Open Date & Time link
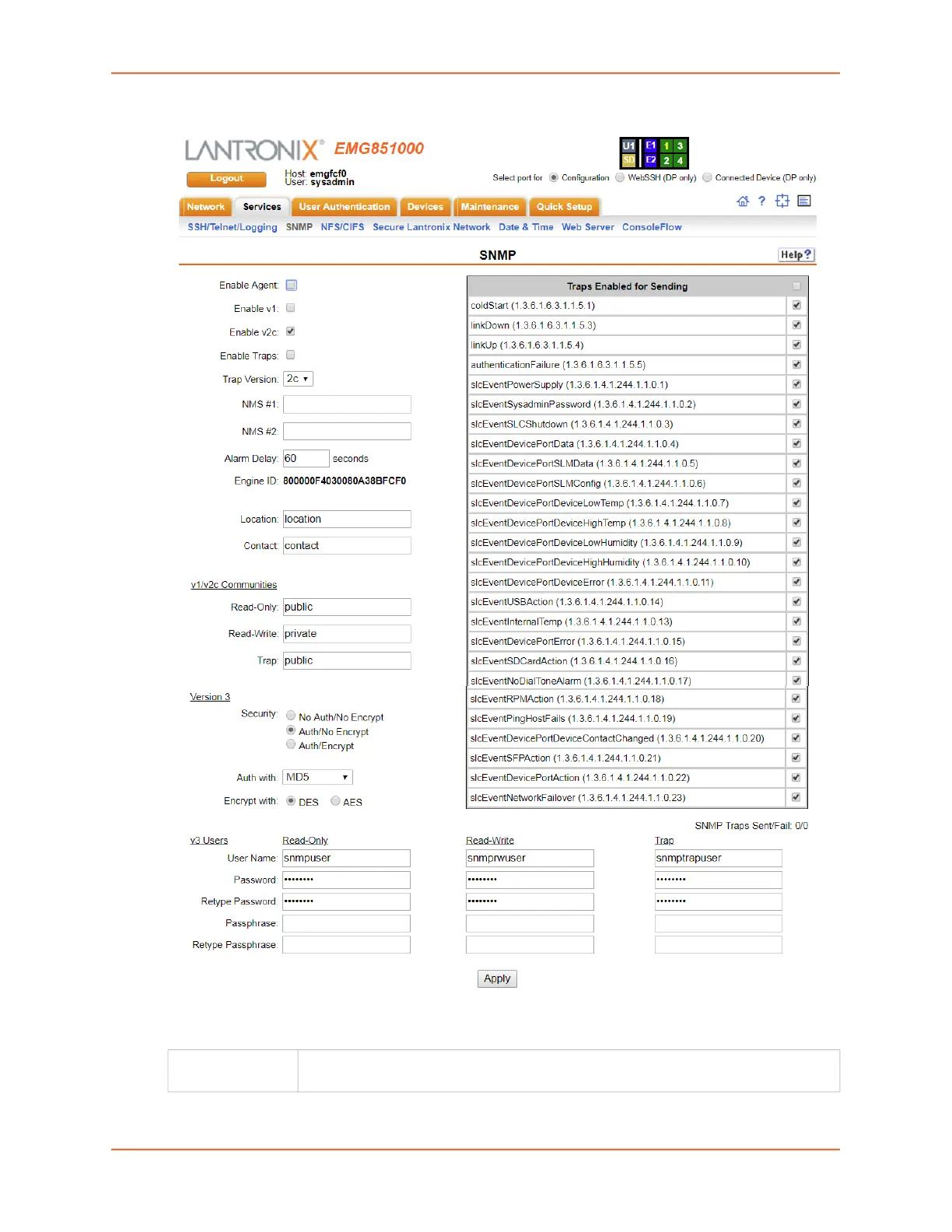Viewport: 952px width, 1232px height. click(527, 227)
